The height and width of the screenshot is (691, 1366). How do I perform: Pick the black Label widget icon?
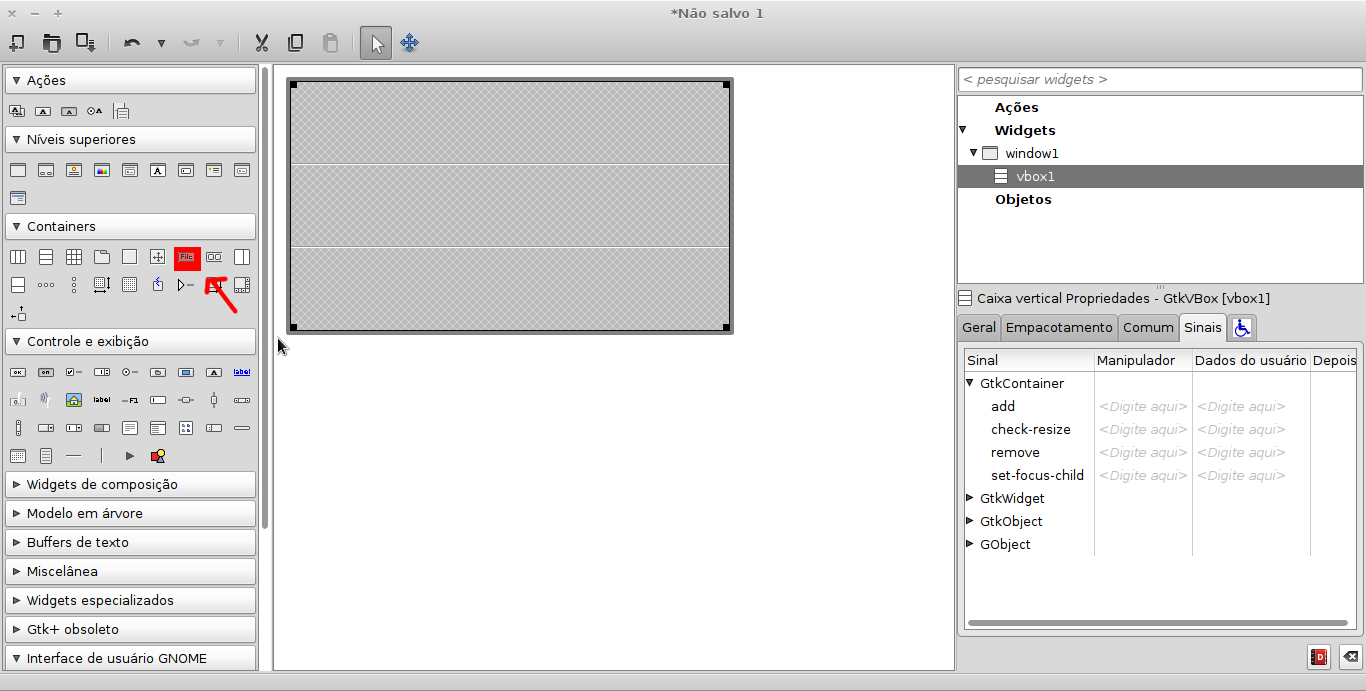click(102, 400)
